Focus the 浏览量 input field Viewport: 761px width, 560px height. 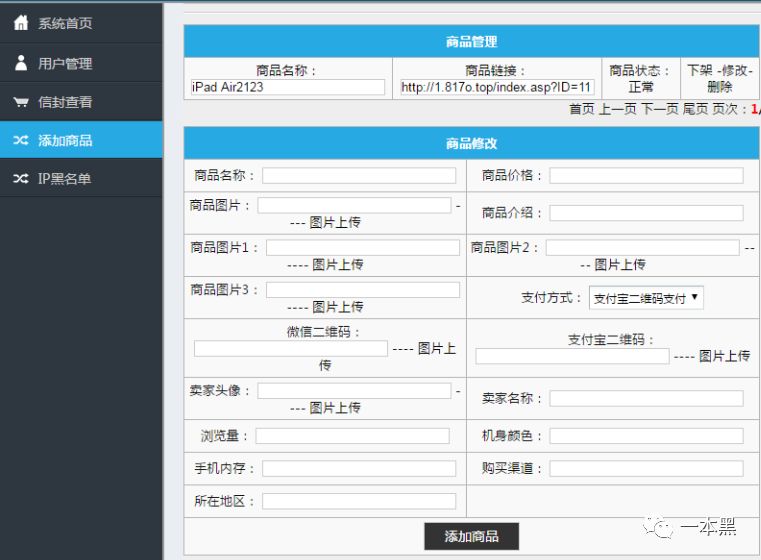[352, 436]
